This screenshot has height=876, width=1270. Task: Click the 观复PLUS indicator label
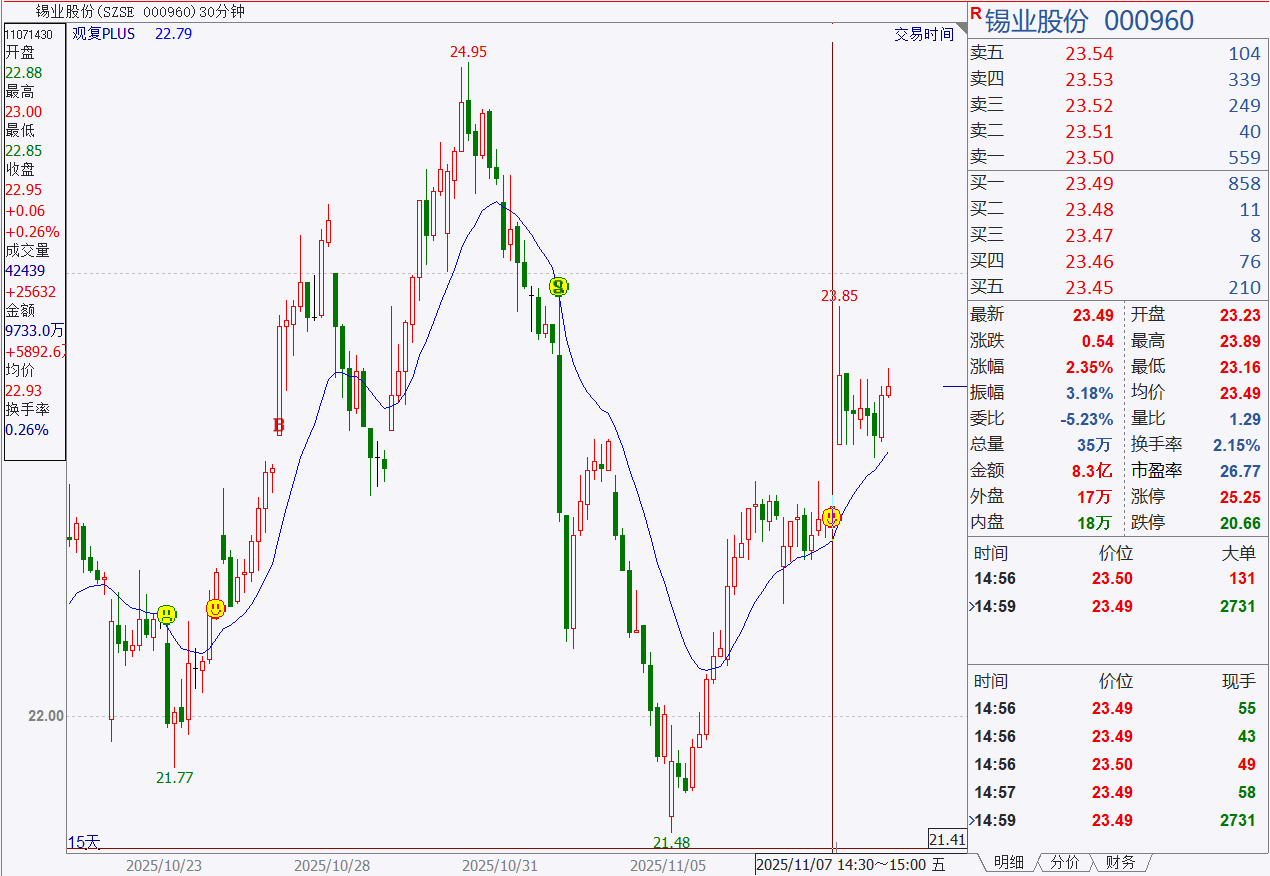pos(103,34)
